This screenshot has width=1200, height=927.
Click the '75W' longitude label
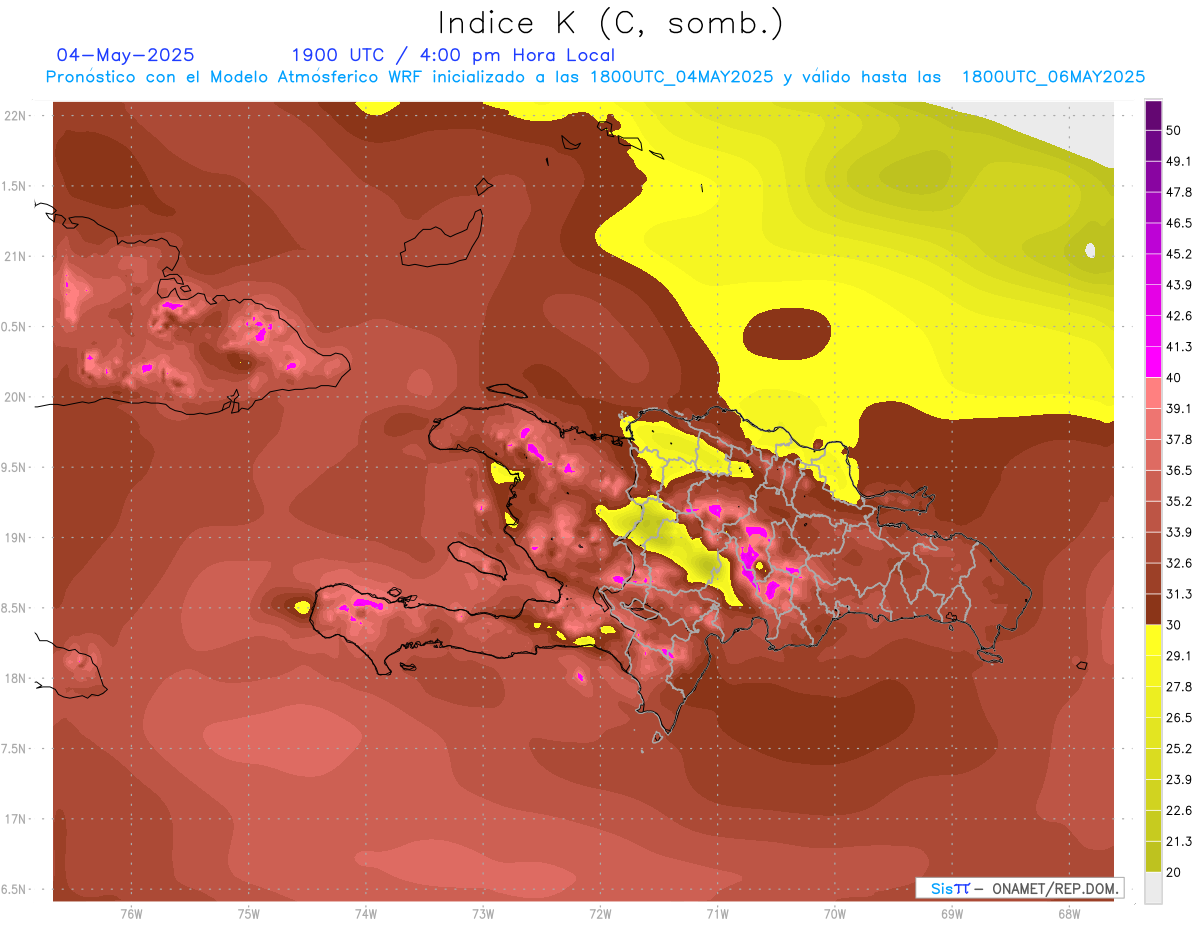[x=249, y=913]
